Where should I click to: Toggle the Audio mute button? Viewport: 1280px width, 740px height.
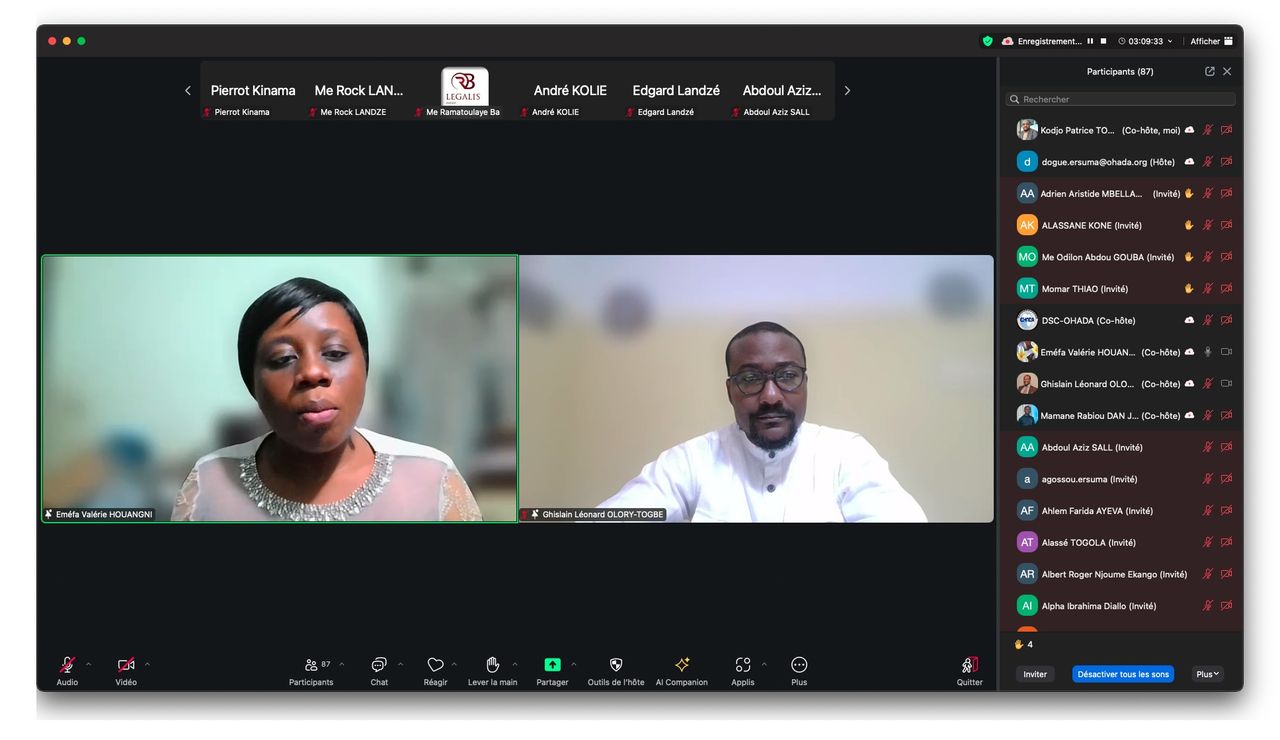(x=67, y=670)
